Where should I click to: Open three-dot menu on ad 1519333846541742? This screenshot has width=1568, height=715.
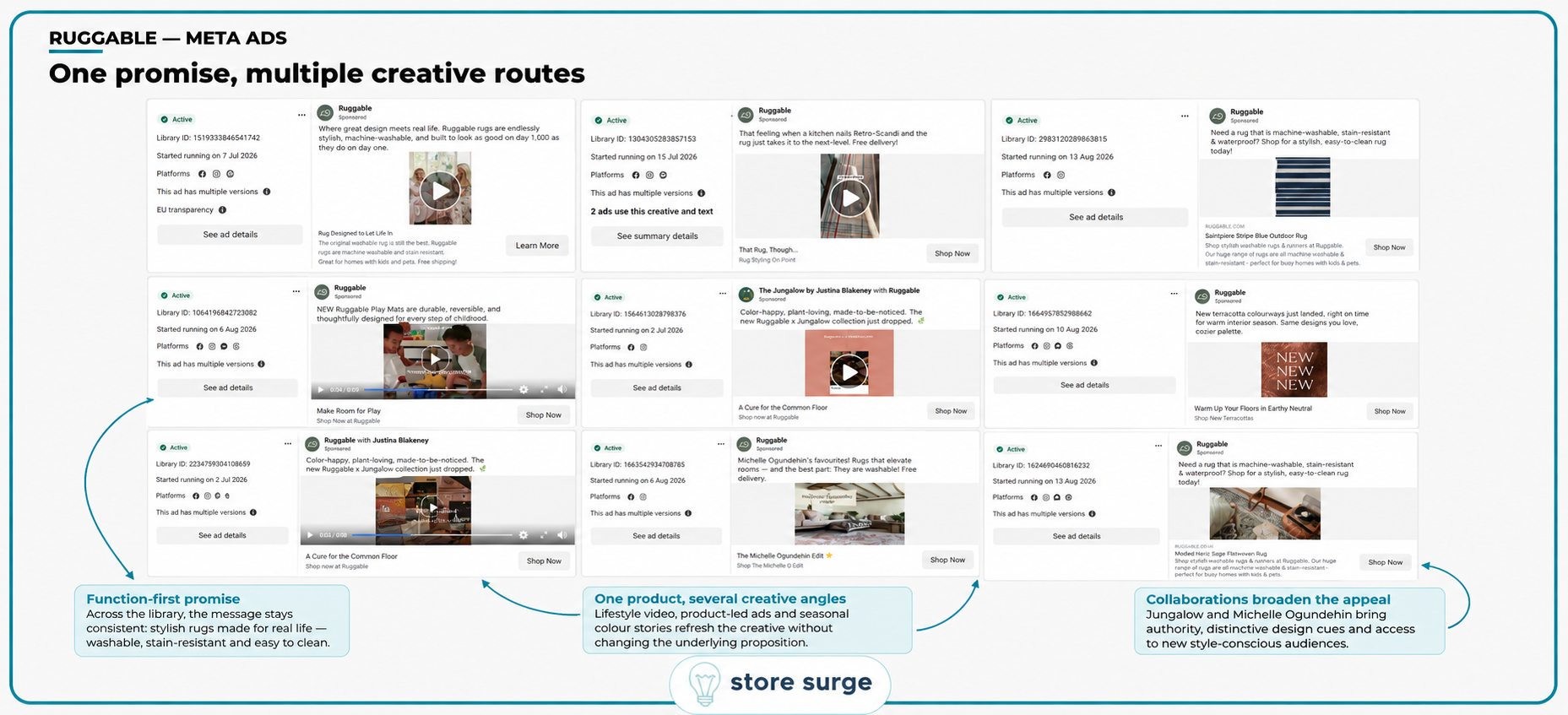tap(301, 116)
